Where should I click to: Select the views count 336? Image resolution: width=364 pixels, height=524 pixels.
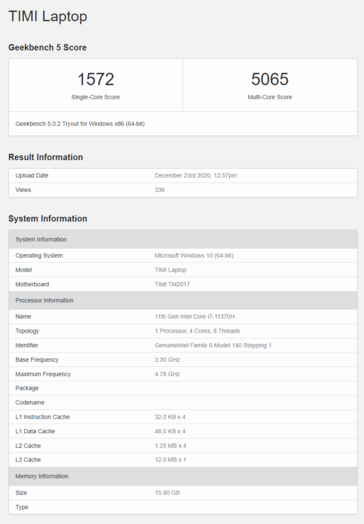tap(160, 190)
